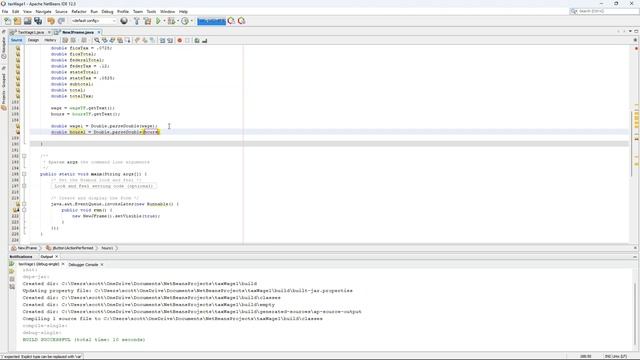This screenshot has height=360, width=640.
Task: Open the Navigate menu
Action: 43,11
